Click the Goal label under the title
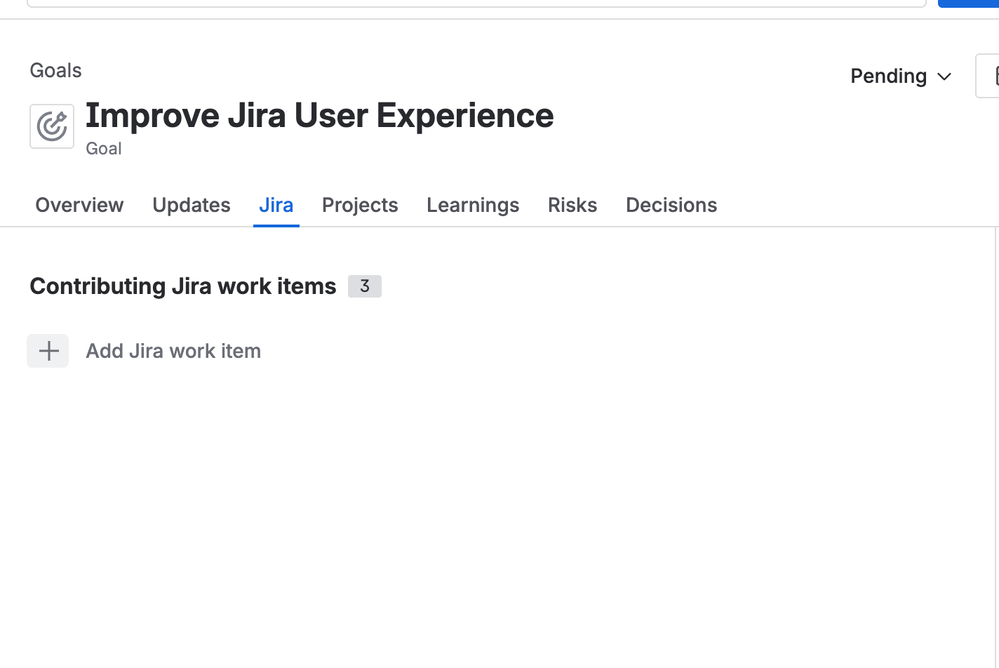999x668 pixels. click(104, 149)
